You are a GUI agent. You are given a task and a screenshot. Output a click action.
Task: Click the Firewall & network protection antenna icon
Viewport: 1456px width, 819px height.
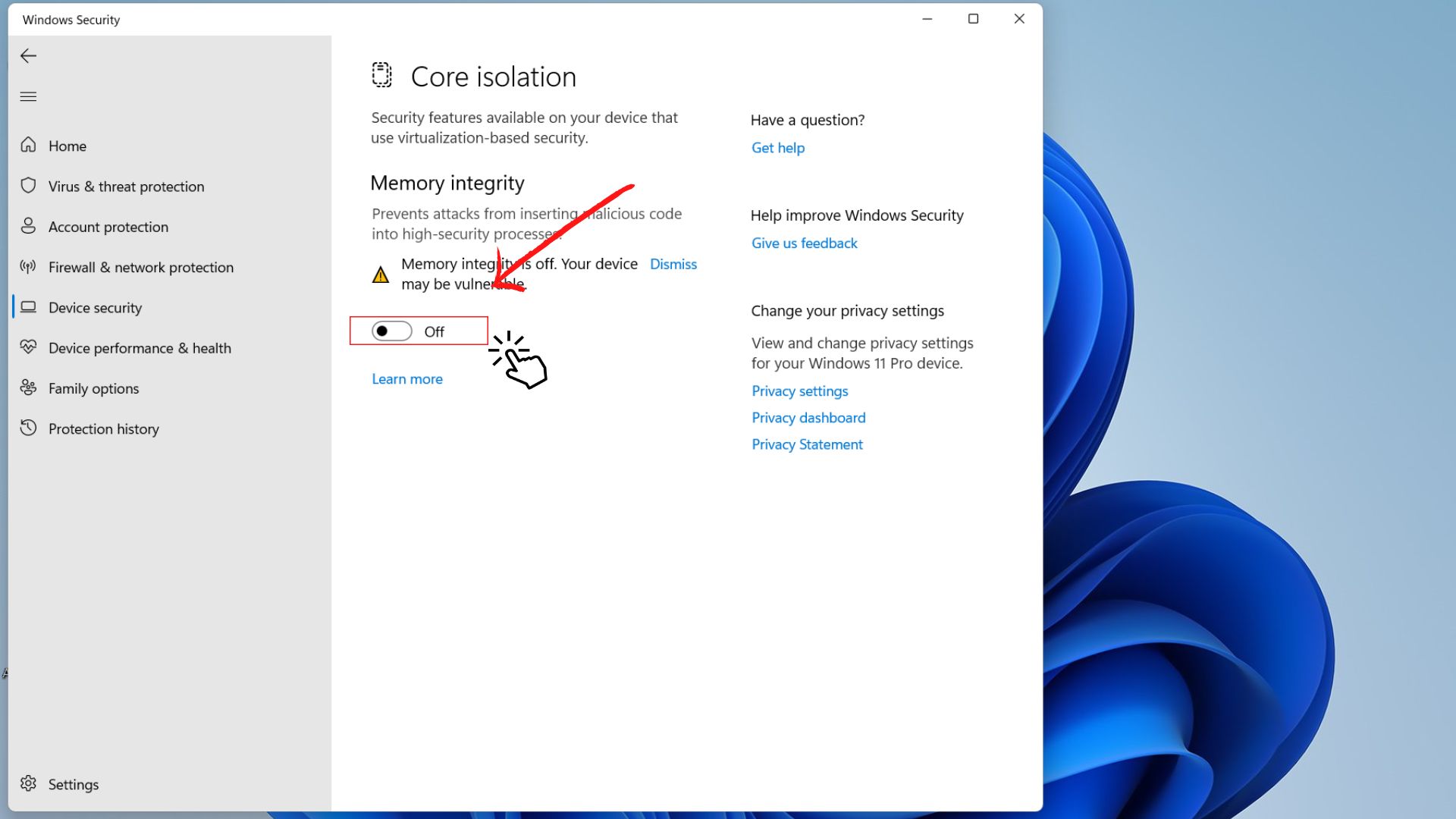(x=28, y=266)
